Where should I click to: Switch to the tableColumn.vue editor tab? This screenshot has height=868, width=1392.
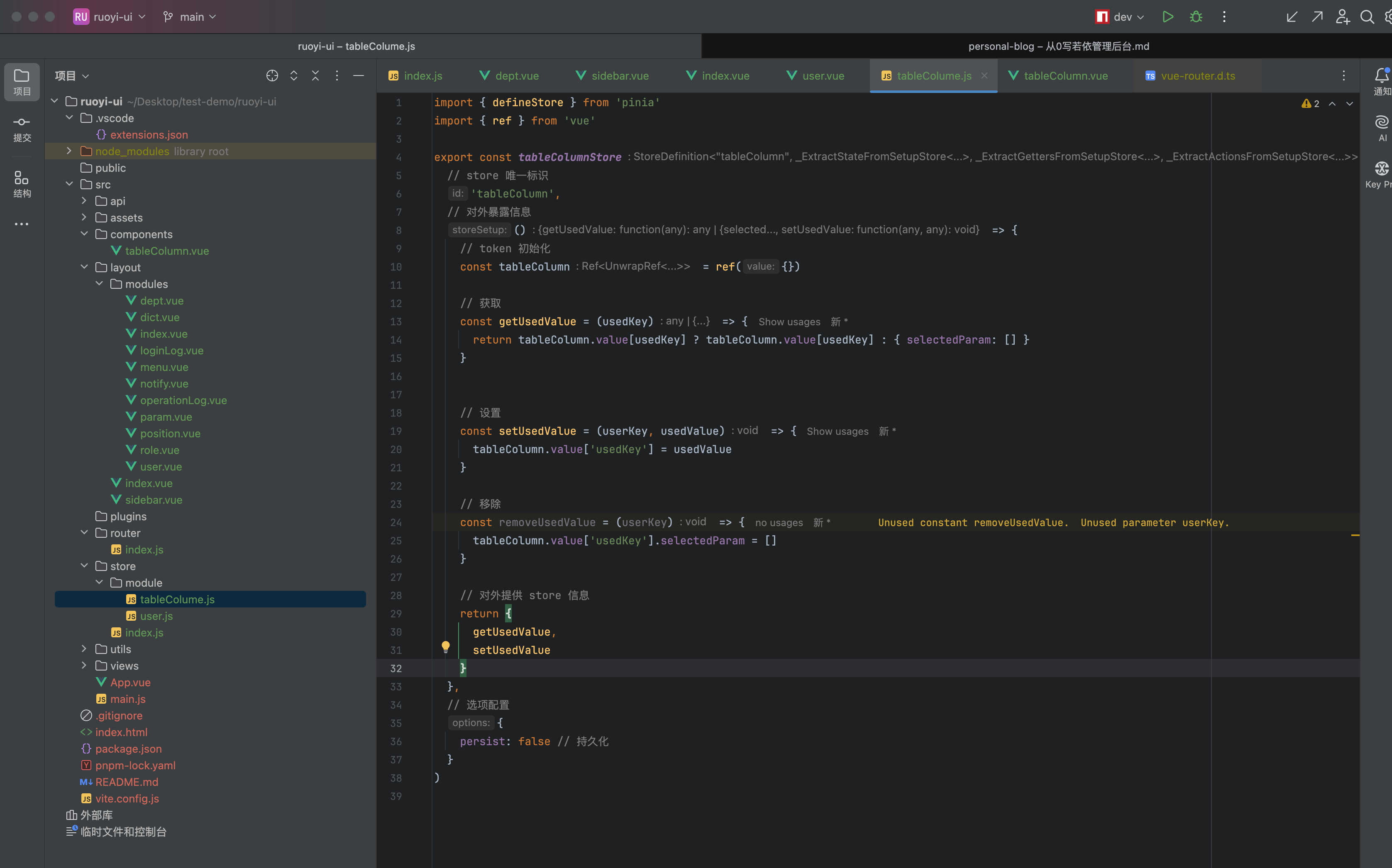pos(1058,76)
